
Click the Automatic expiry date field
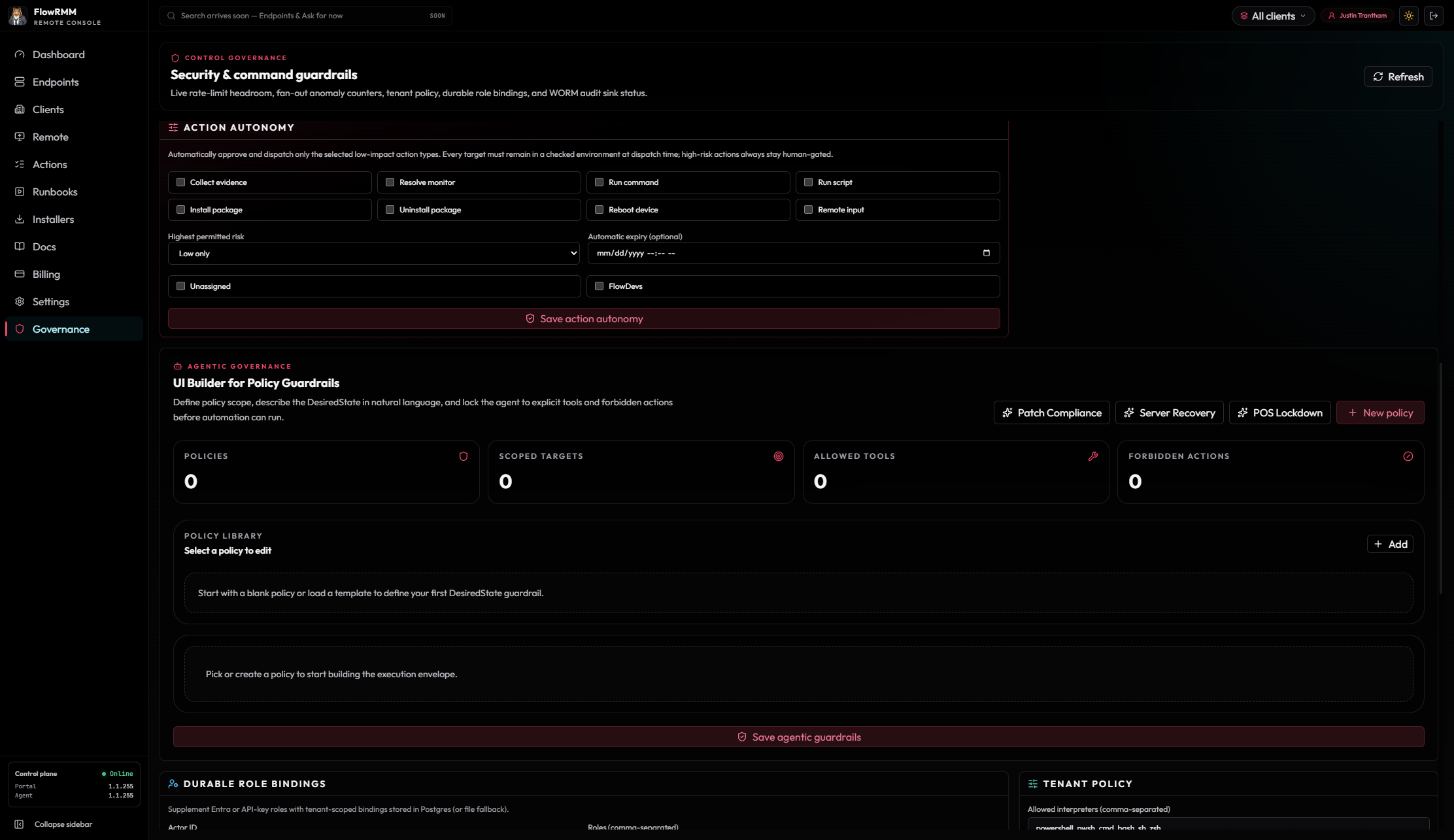[793, 253]
